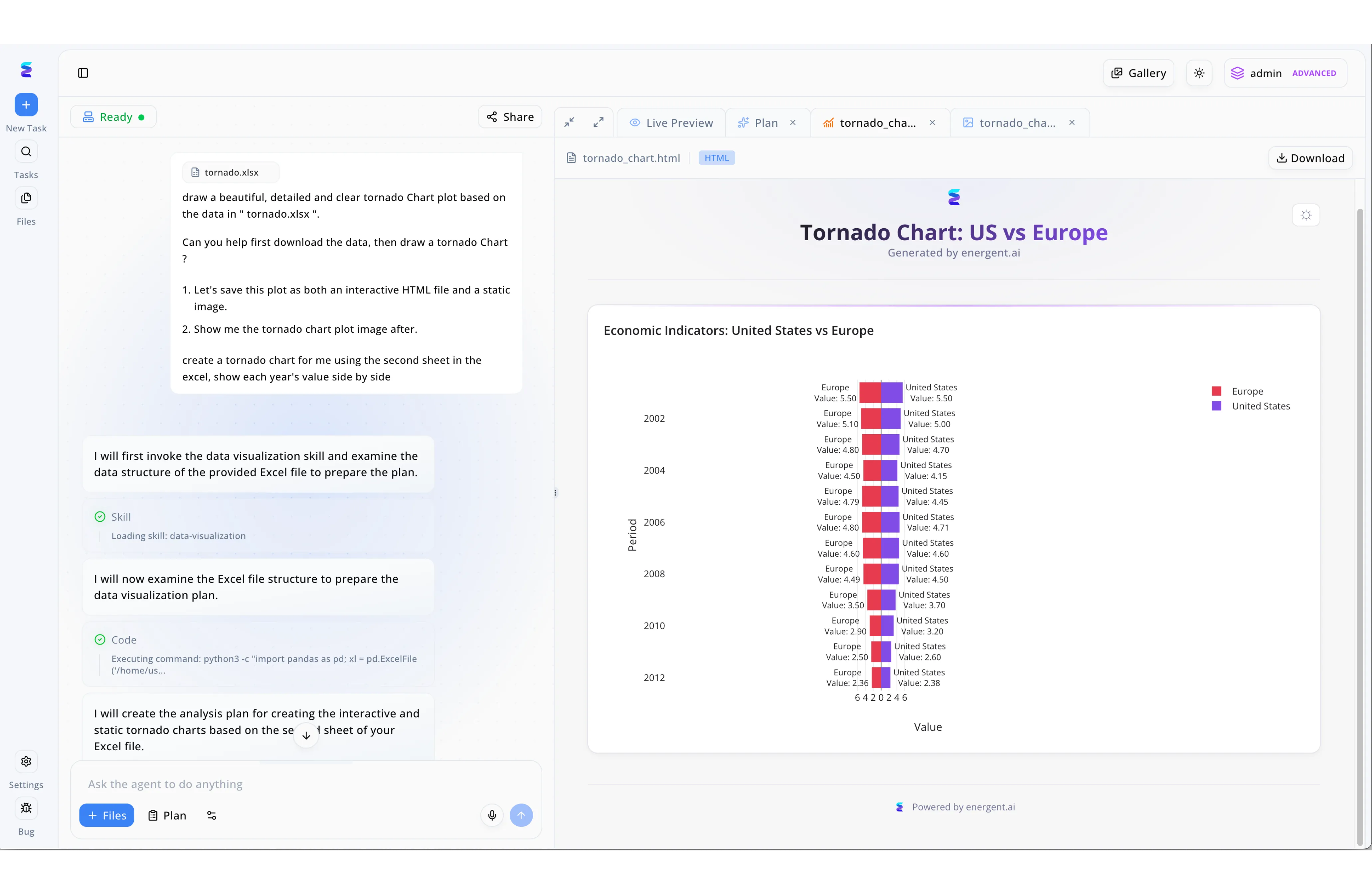Select the Europe legend color swatch

point(1216,390)
